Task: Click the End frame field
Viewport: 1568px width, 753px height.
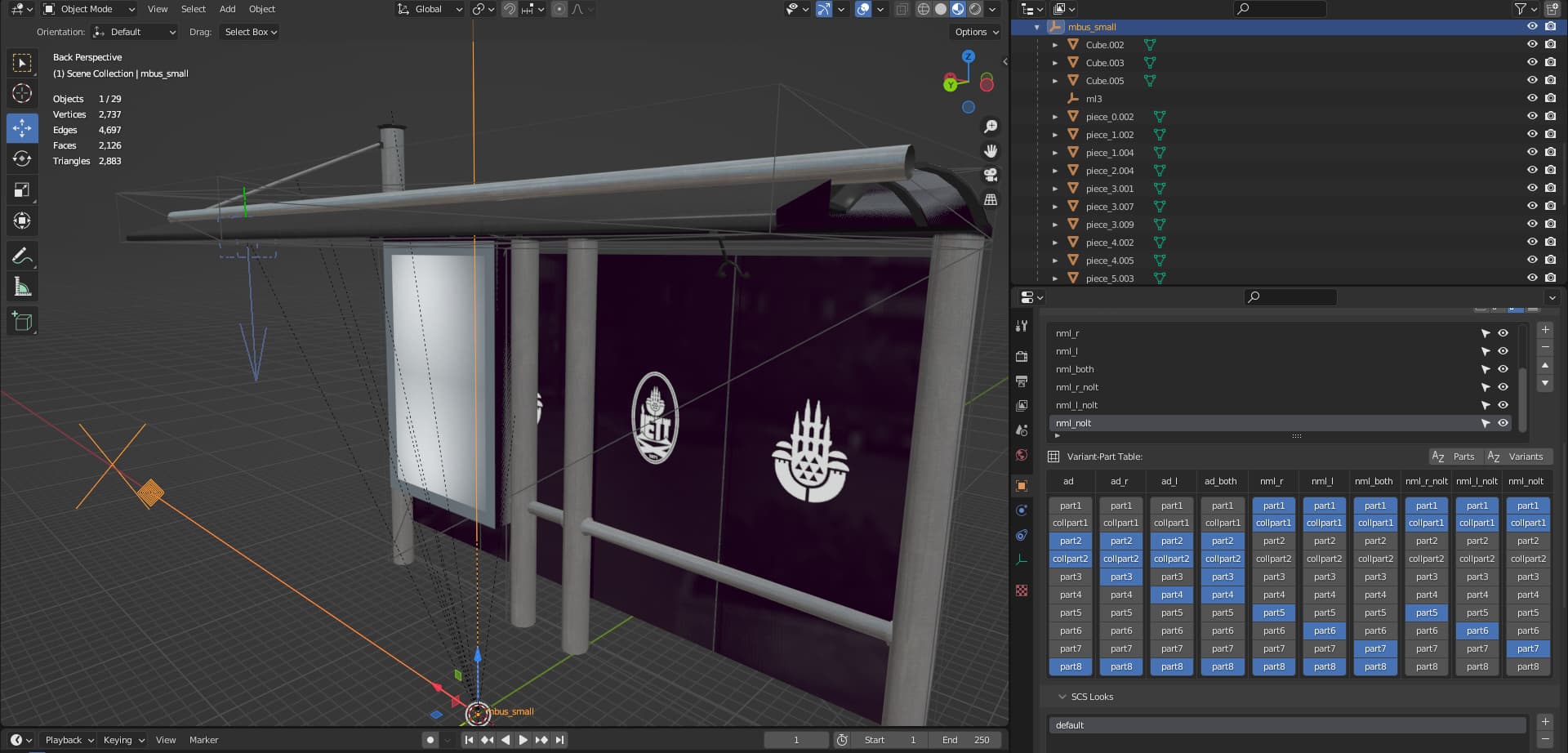Action: tap(965, 740)
